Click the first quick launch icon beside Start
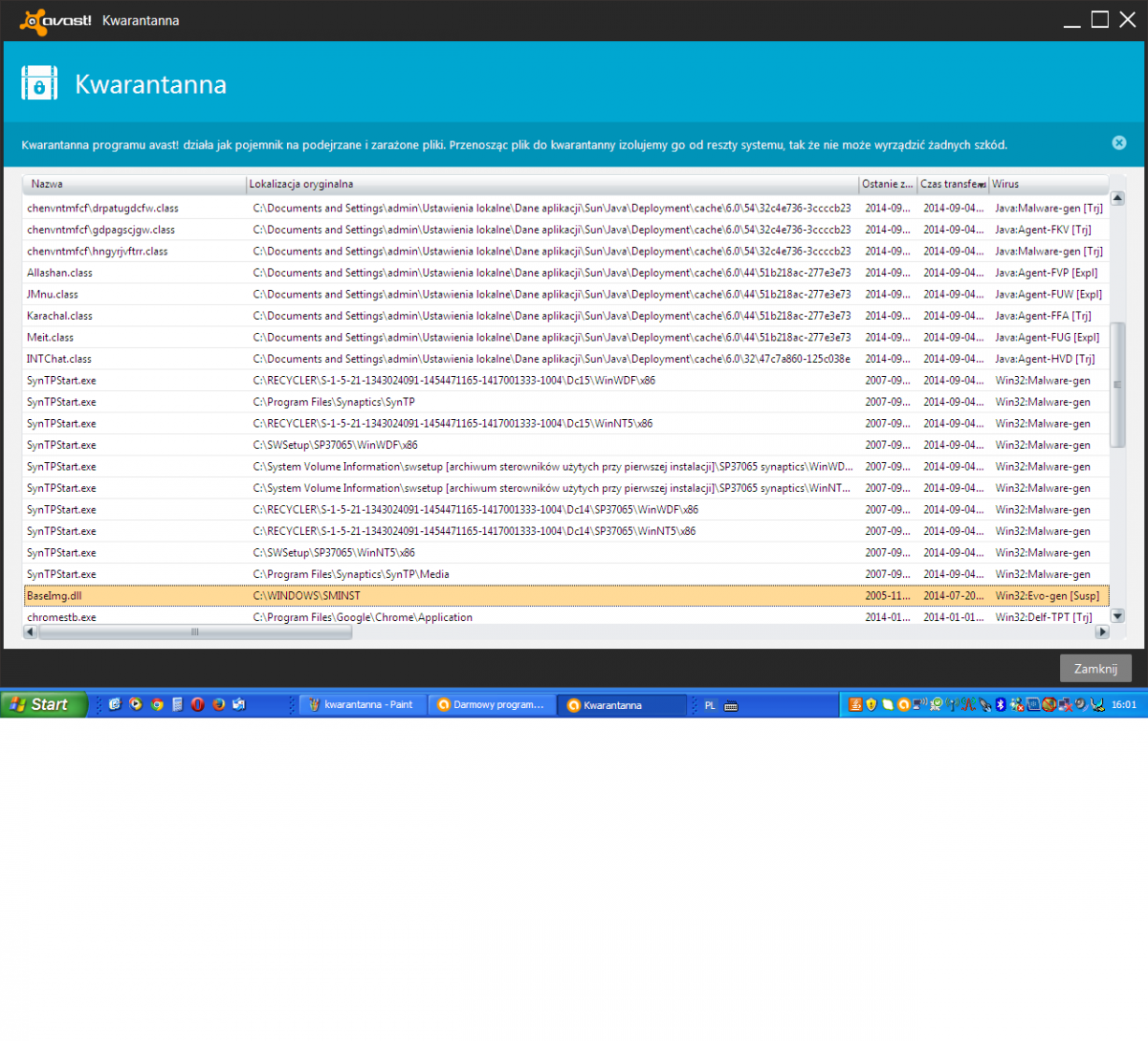This screenshot has width=1148, height=1041. click(x=115, y=704)
